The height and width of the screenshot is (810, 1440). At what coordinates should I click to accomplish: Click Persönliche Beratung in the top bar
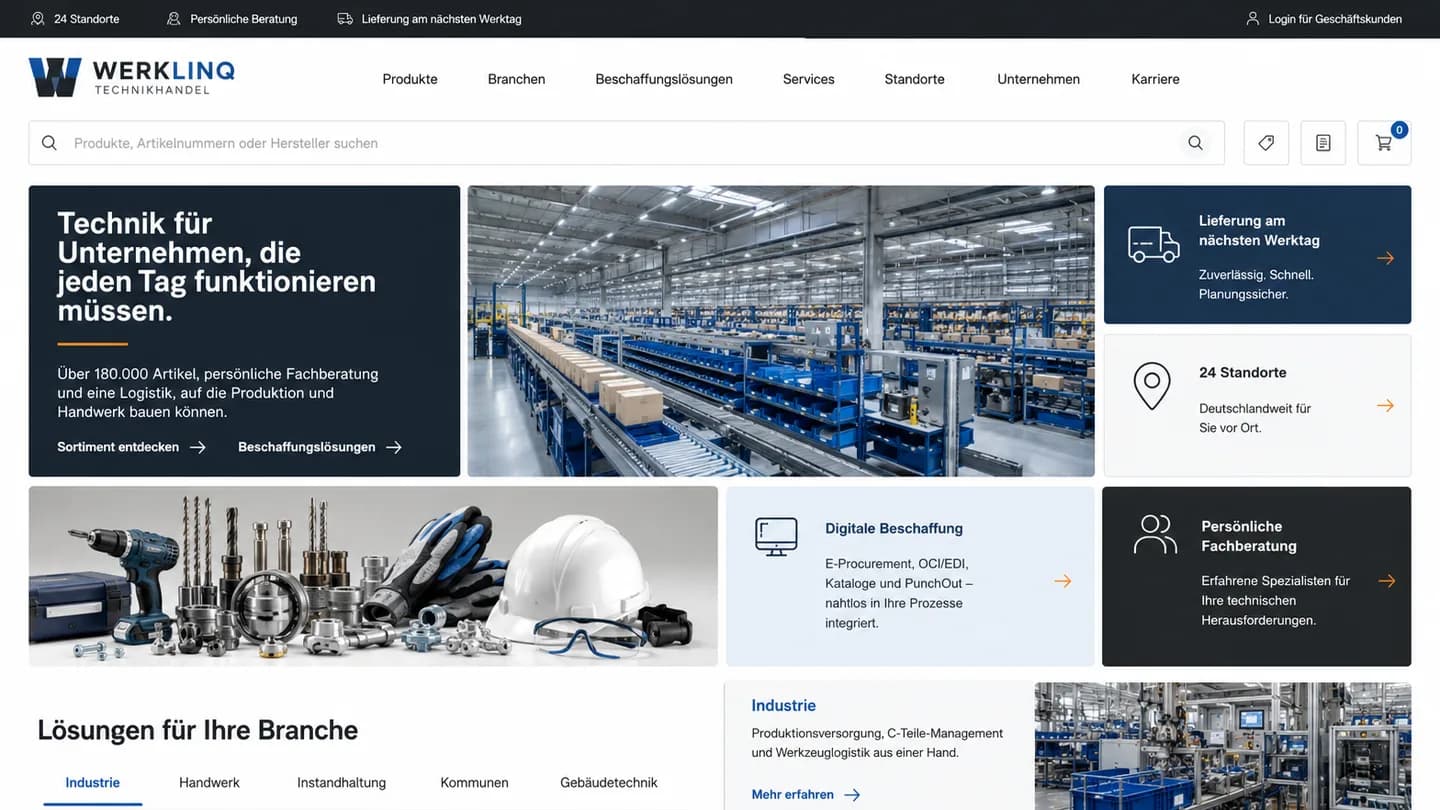pos(244,19)
